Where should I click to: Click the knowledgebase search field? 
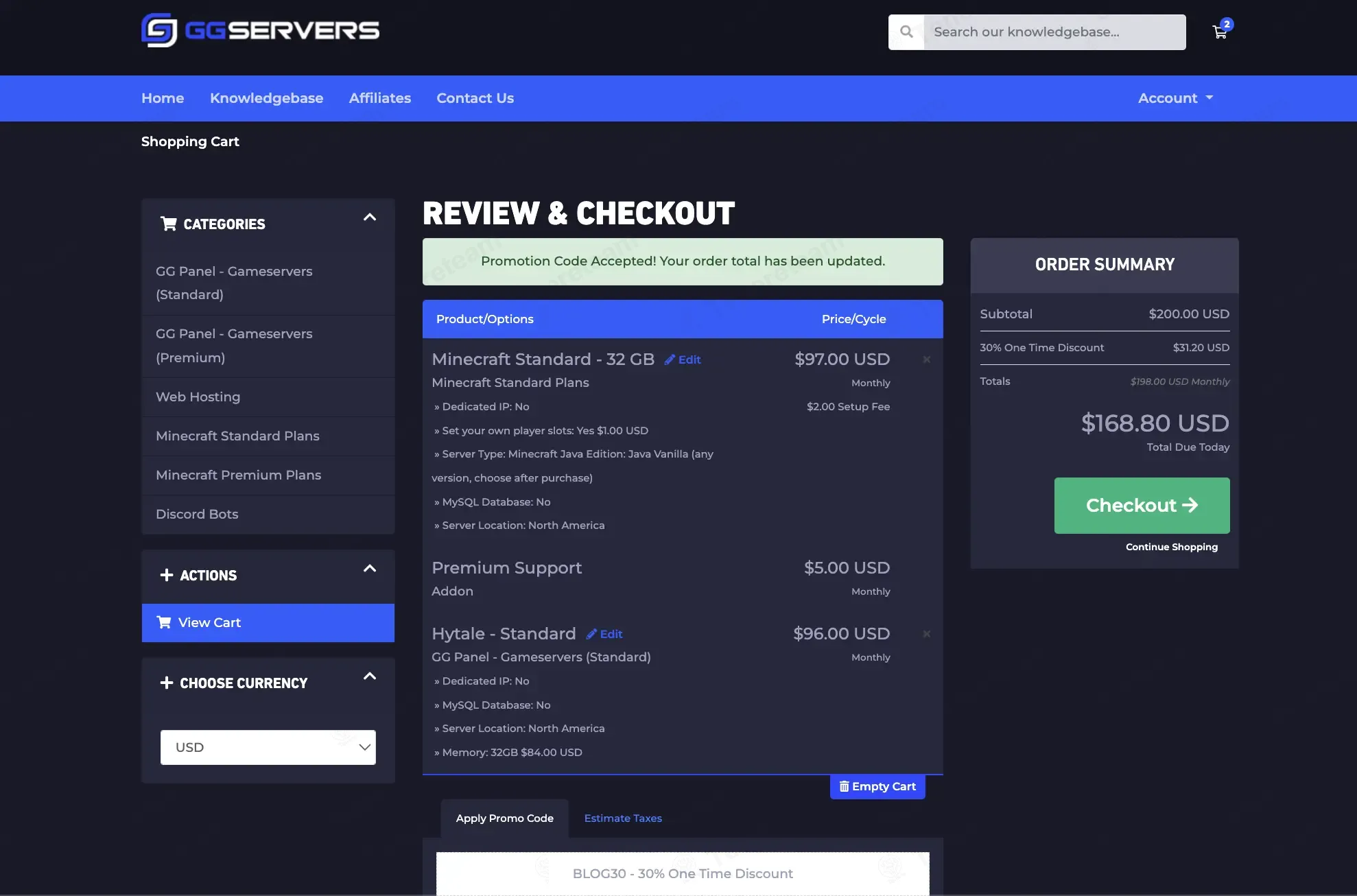(x=1054, y=32)
